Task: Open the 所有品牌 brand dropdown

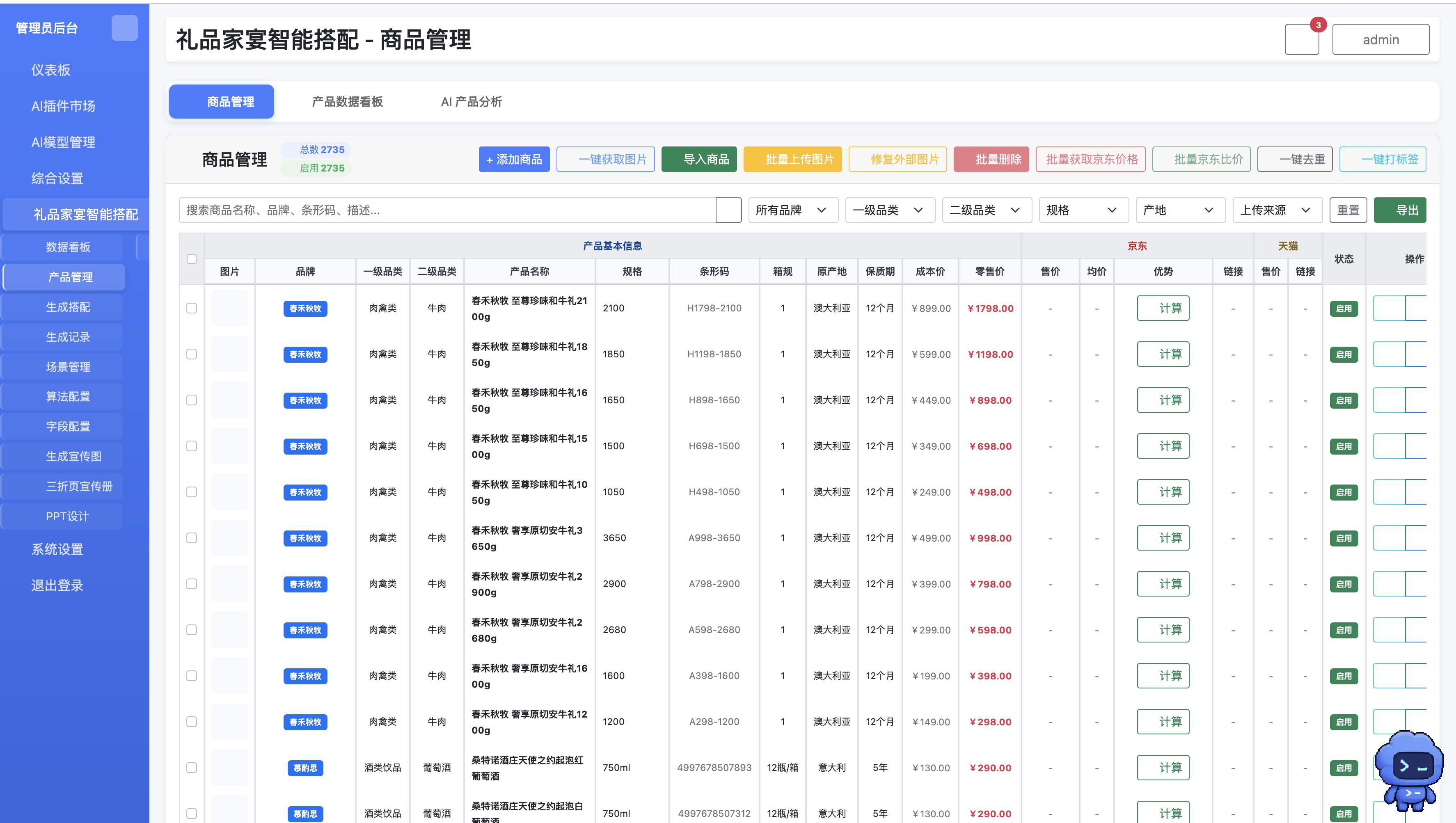Action: (x=793, y=210)
